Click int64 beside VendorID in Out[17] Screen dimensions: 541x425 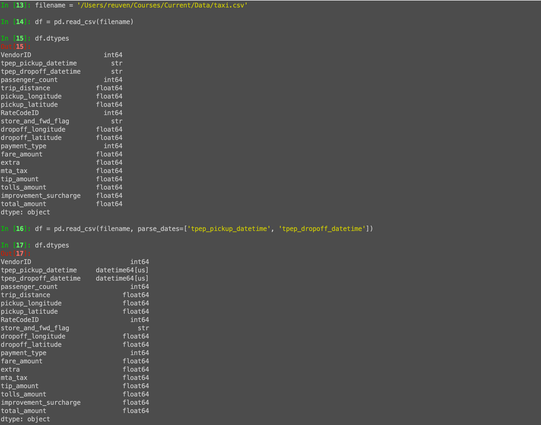click(139, 262)
